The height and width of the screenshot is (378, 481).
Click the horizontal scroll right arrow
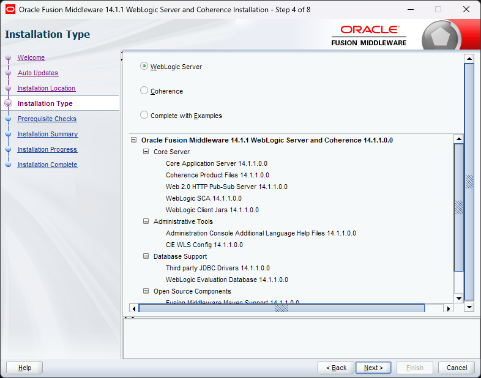(448, 308)
